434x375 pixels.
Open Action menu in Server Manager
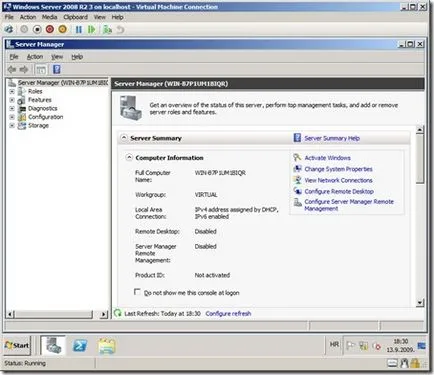click(x=35, y=57)
